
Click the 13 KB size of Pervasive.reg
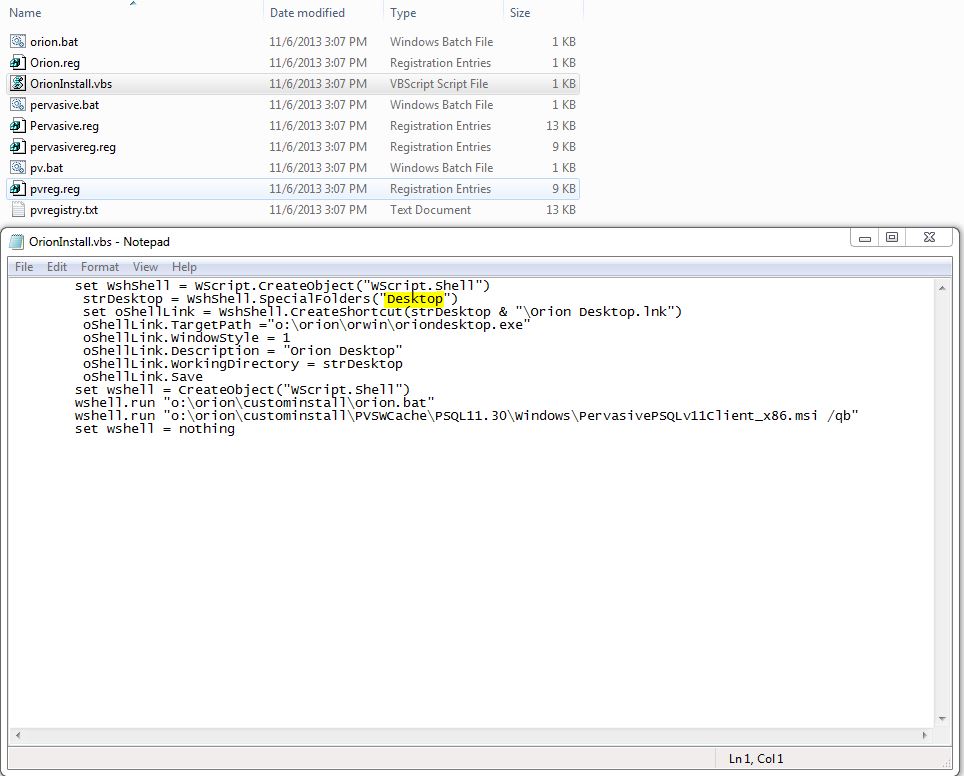[x=561, y=125]
